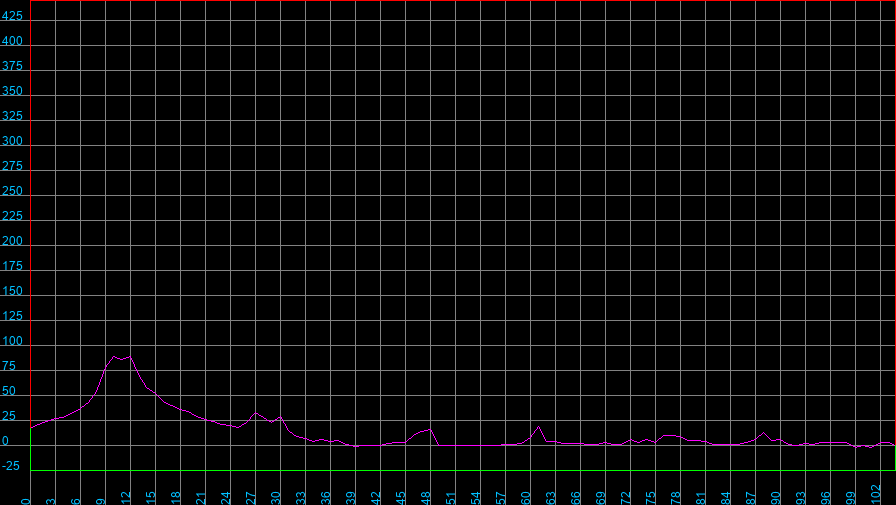Click the -25 label on the vertical axis
The image size is (896, 505).
tap(12, 467)
